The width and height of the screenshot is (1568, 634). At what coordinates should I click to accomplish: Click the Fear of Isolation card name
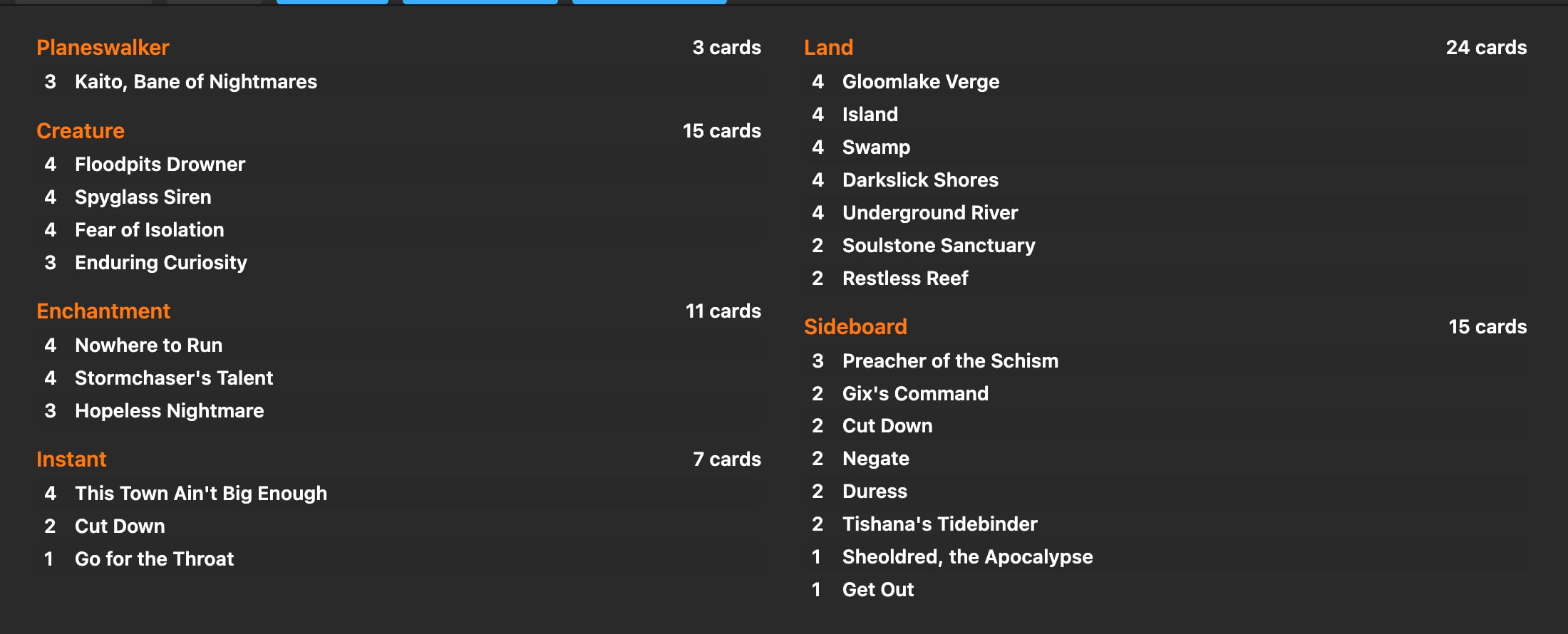click(149, 230)
